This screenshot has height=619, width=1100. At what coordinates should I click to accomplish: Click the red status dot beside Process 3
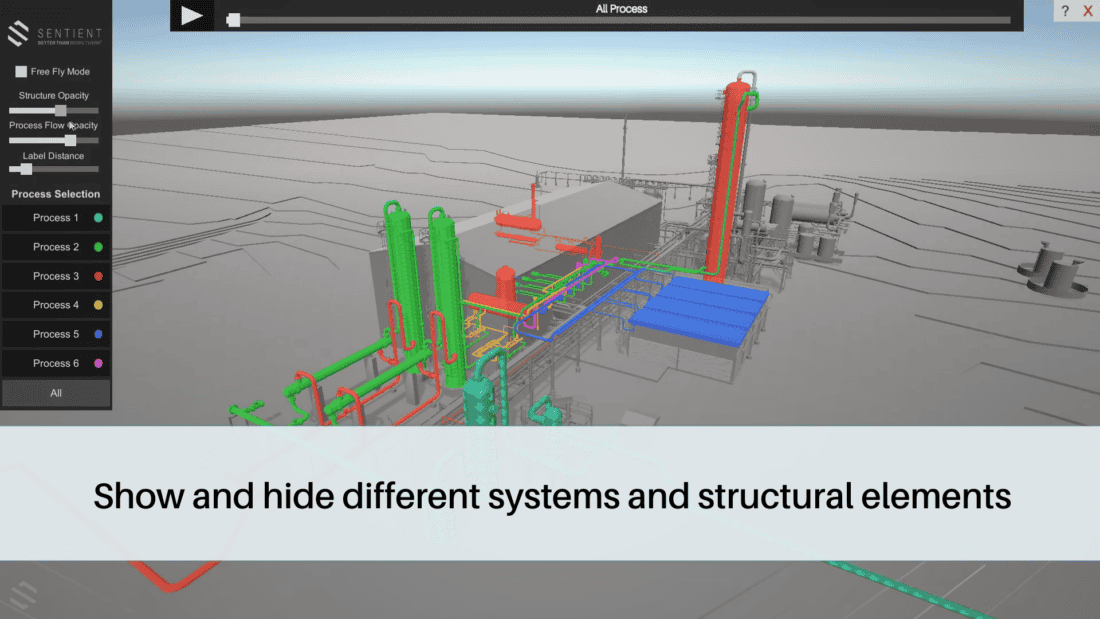(x=97, y=275)
